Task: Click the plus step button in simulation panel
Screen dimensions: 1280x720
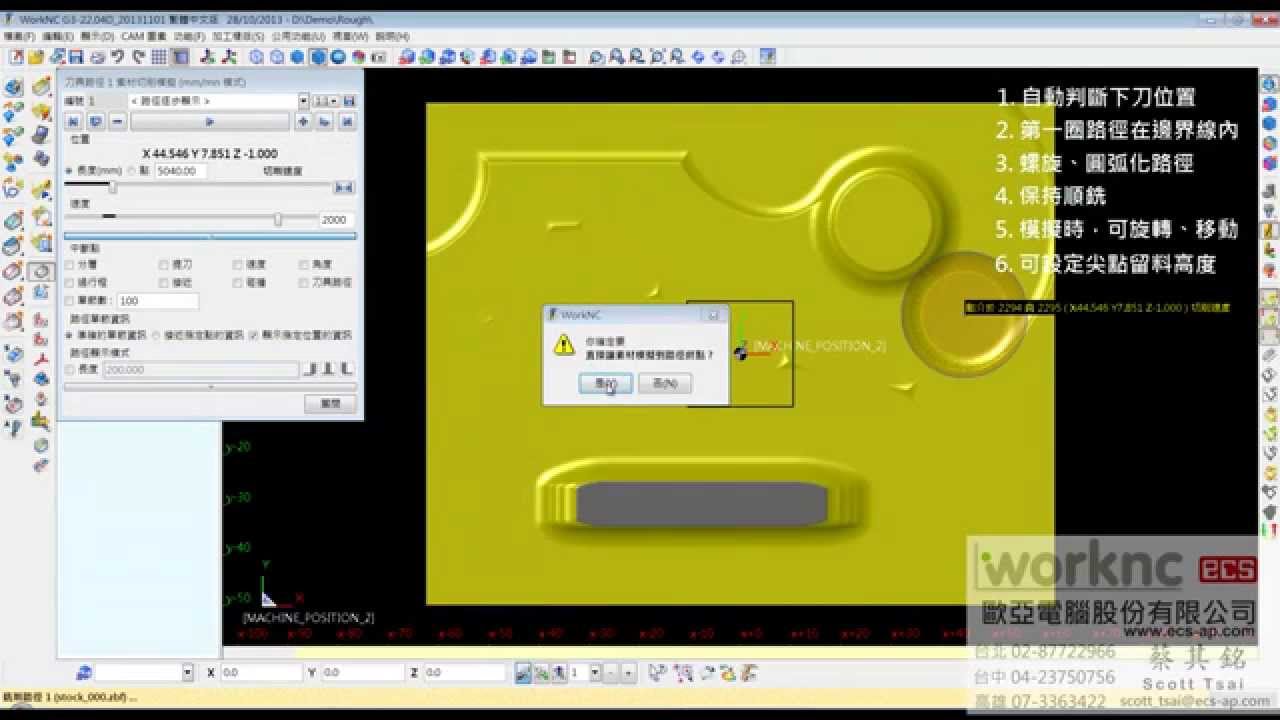Action: click(x=303, y=121)
